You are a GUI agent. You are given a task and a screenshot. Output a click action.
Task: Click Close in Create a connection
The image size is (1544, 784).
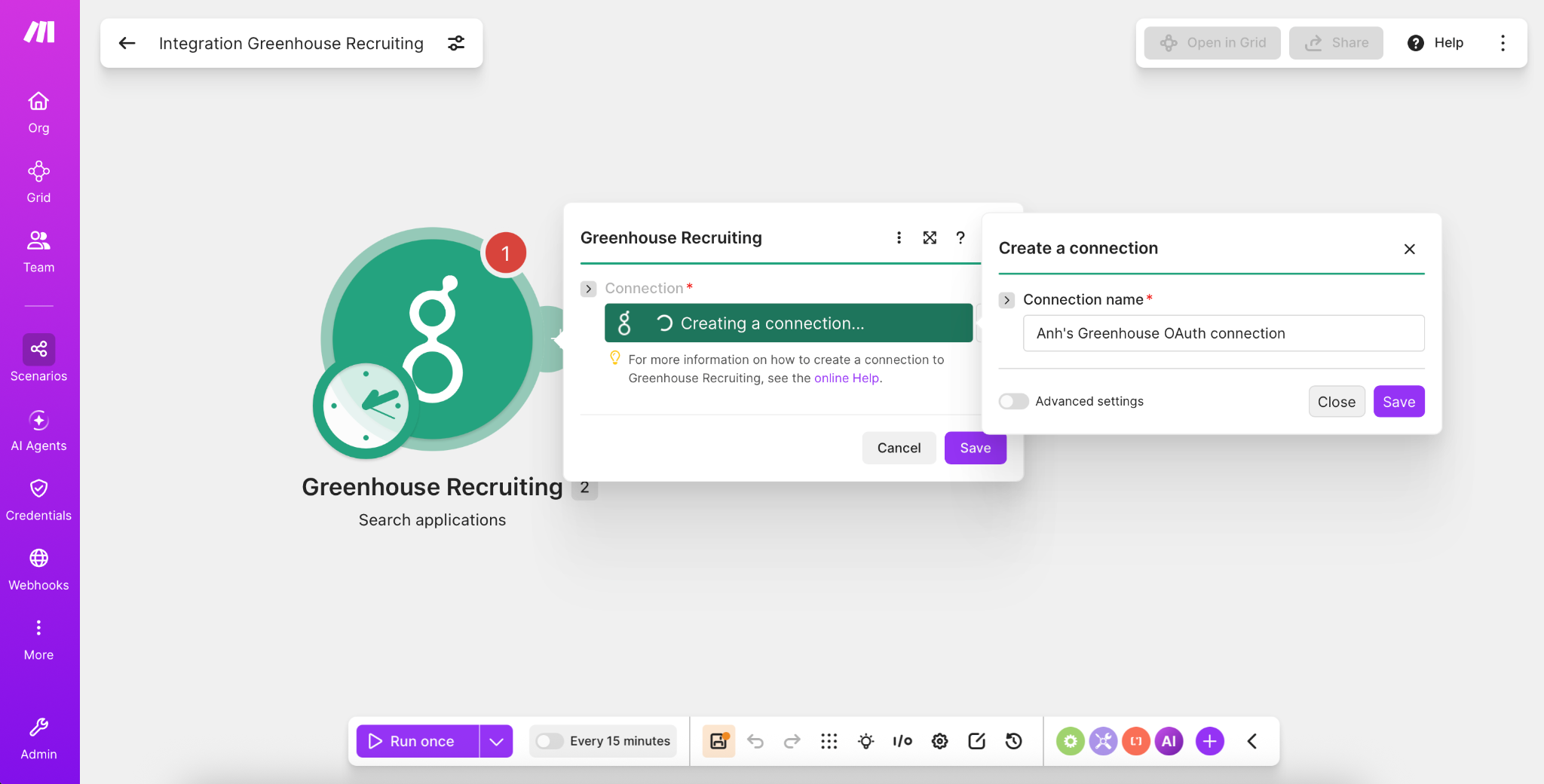(x=1337, y=402)
